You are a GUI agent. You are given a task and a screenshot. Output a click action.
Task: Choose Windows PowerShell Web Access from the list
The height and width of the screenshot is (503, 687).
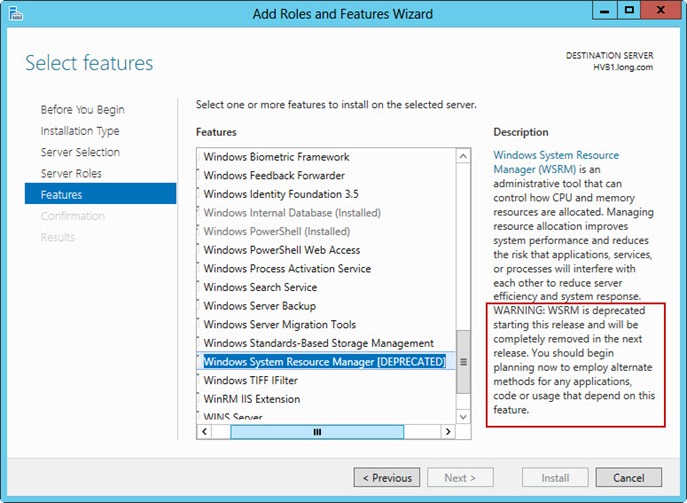(x=282, y=250)
